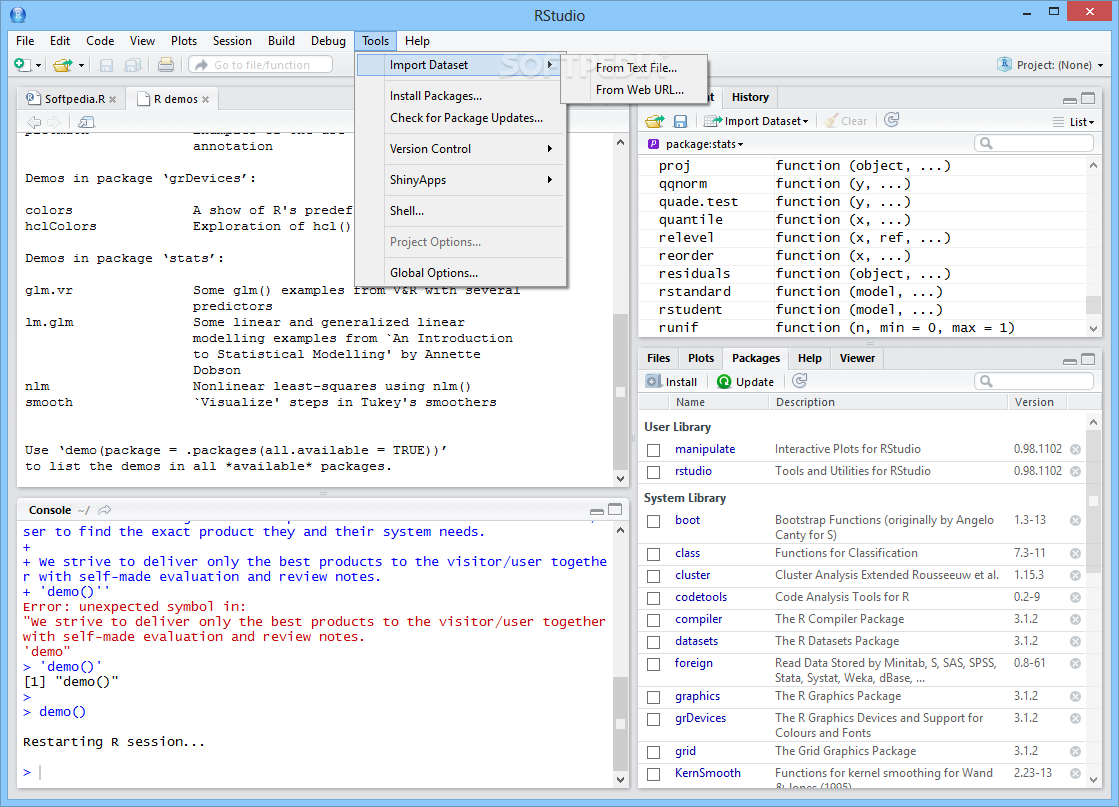Click the Show in new window icon in editor

86,122
